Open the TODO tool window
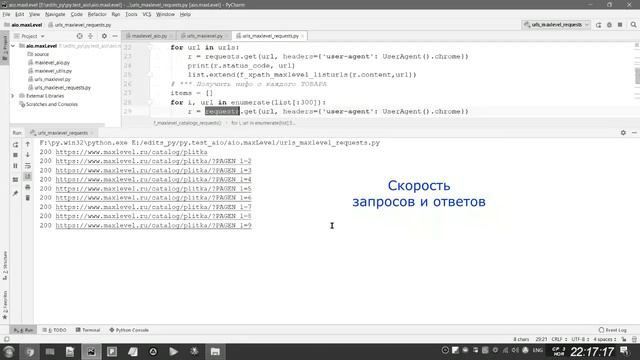Viewport: 640px width, 360px height. tap(54, 330)
